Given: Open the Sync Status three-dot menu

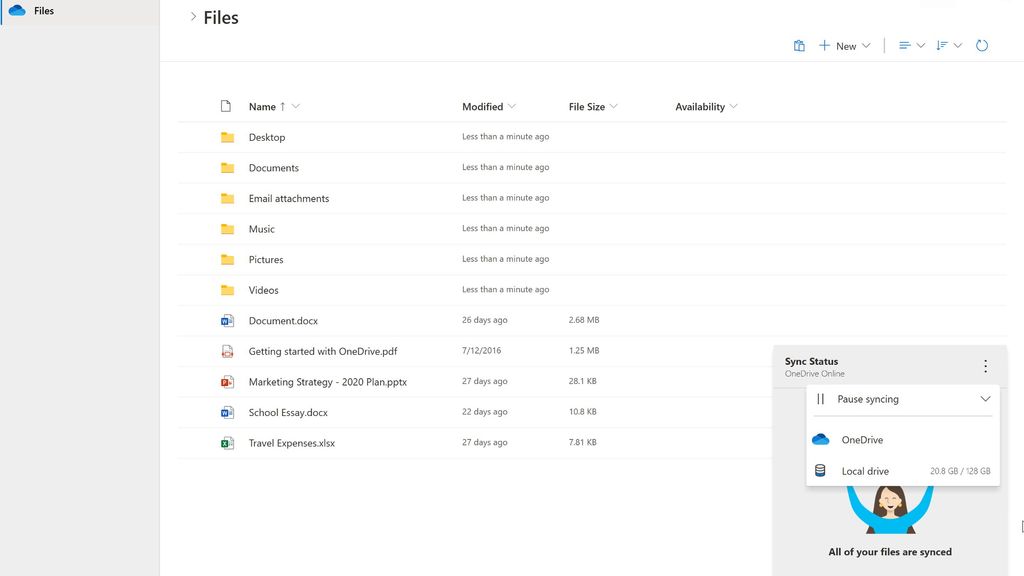Looking at the screenshot, I should (985, 366).
